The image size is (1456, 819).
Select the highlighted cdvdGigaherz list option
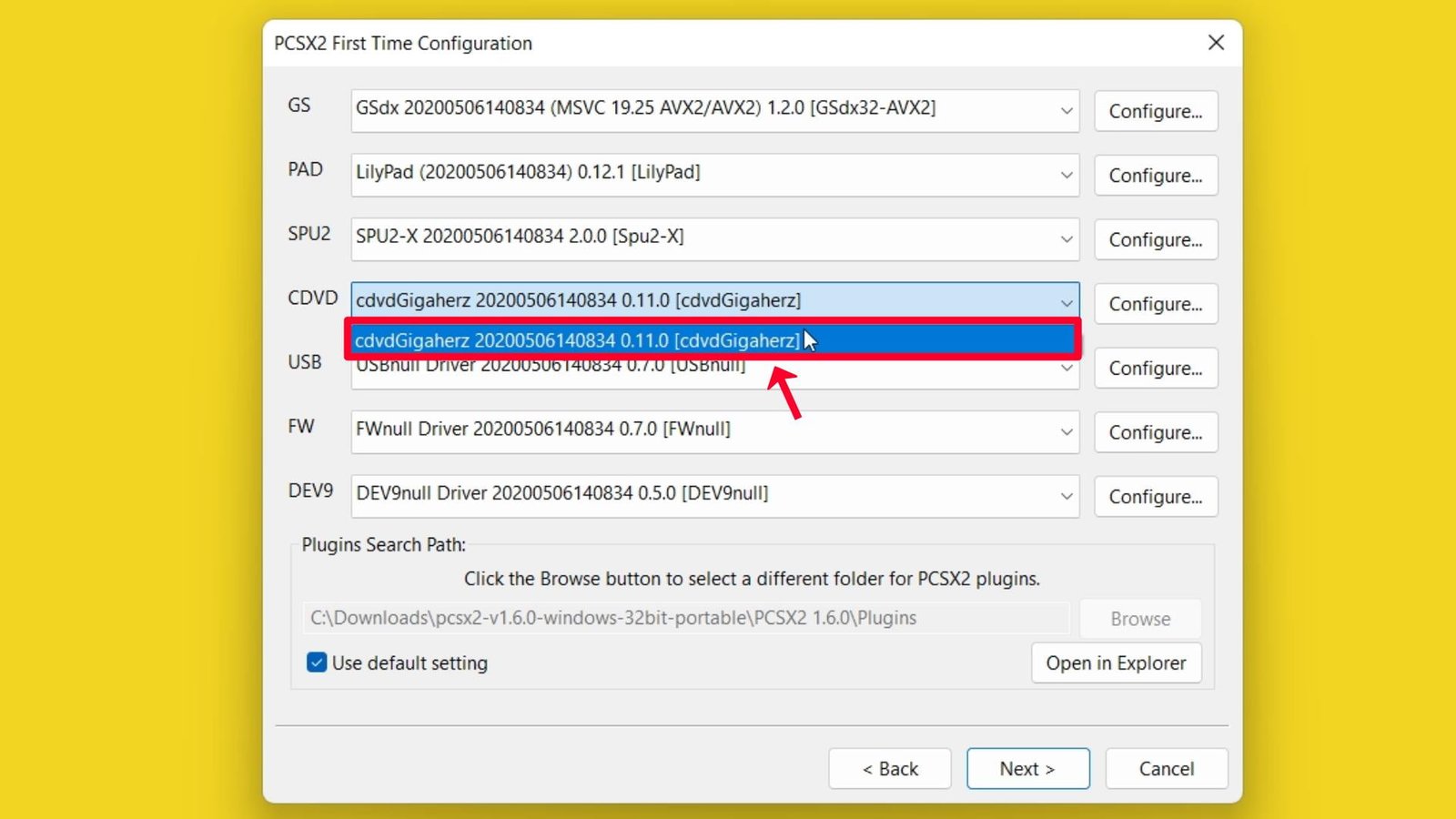pyautogui.click(x=713, y=340)
